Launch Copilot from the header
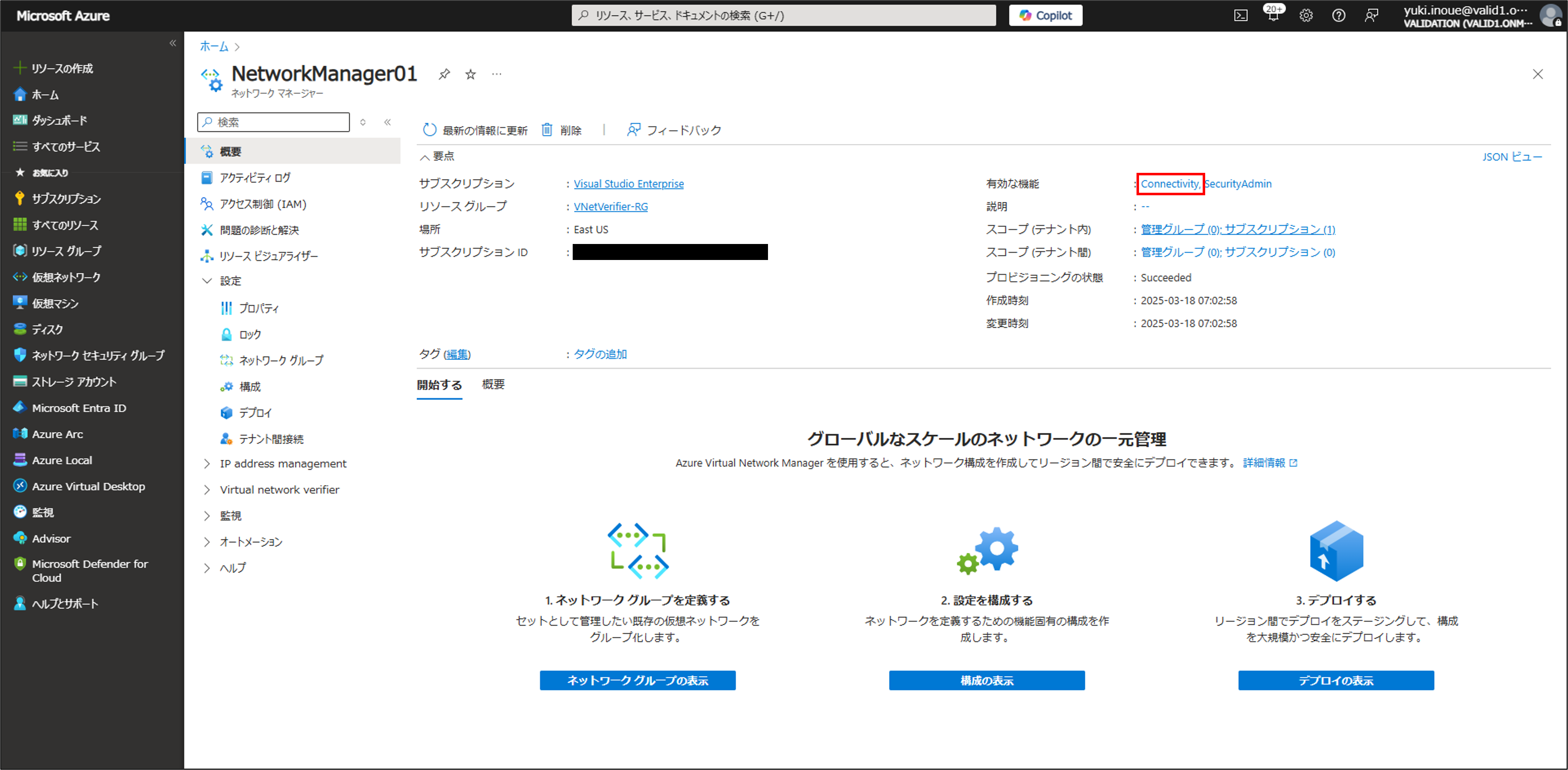 click(1046, 15)
